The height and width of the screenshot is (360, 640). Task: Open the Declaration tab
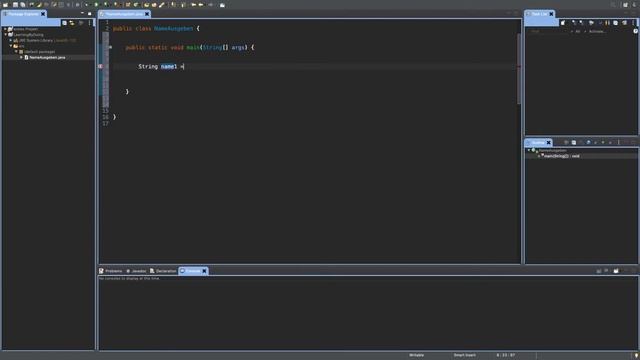click(x=163, y=271)
